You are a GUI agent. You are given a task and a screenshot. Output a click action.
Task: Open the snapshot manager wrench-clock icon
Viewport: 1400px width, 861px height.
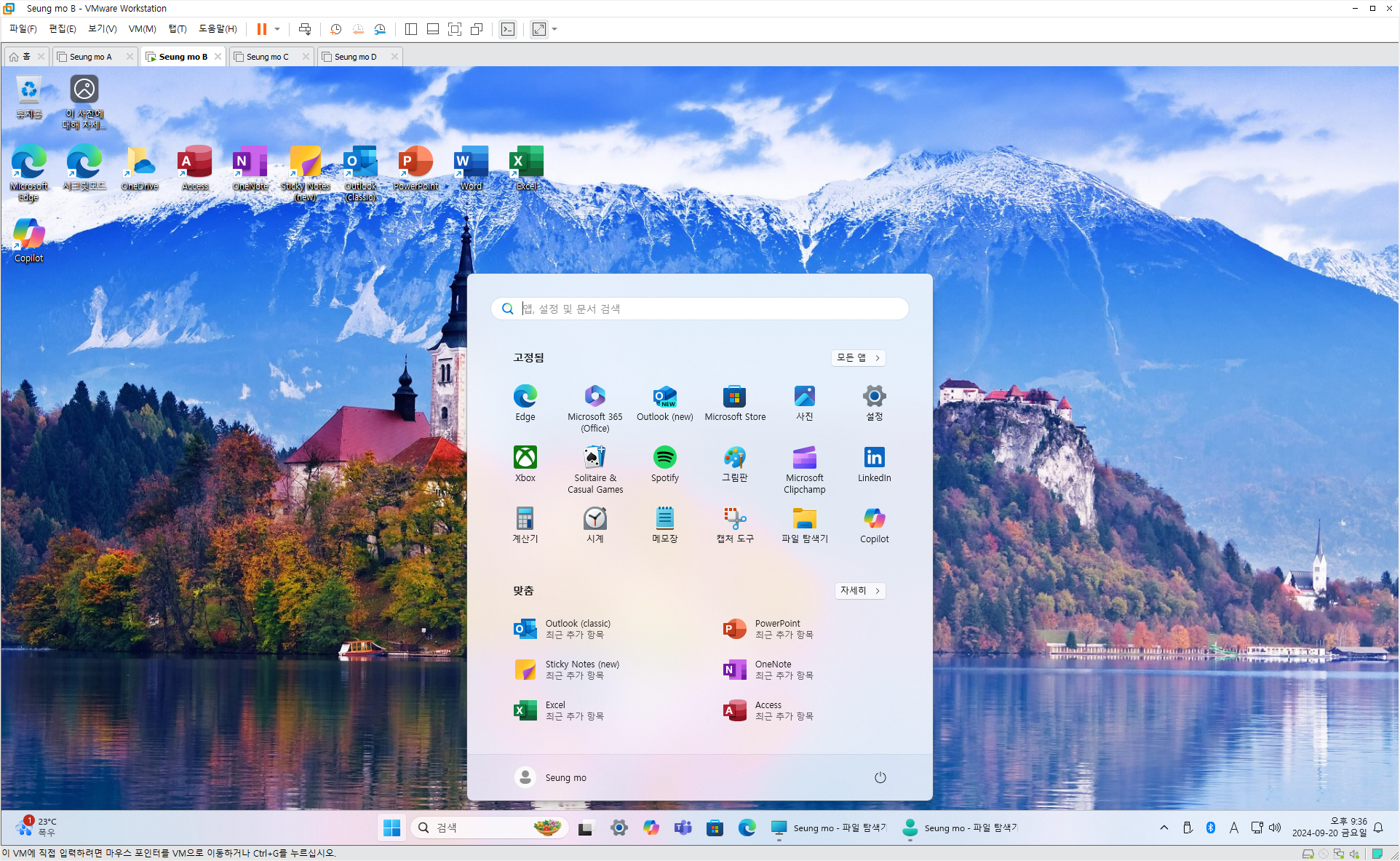coord(380,29)
